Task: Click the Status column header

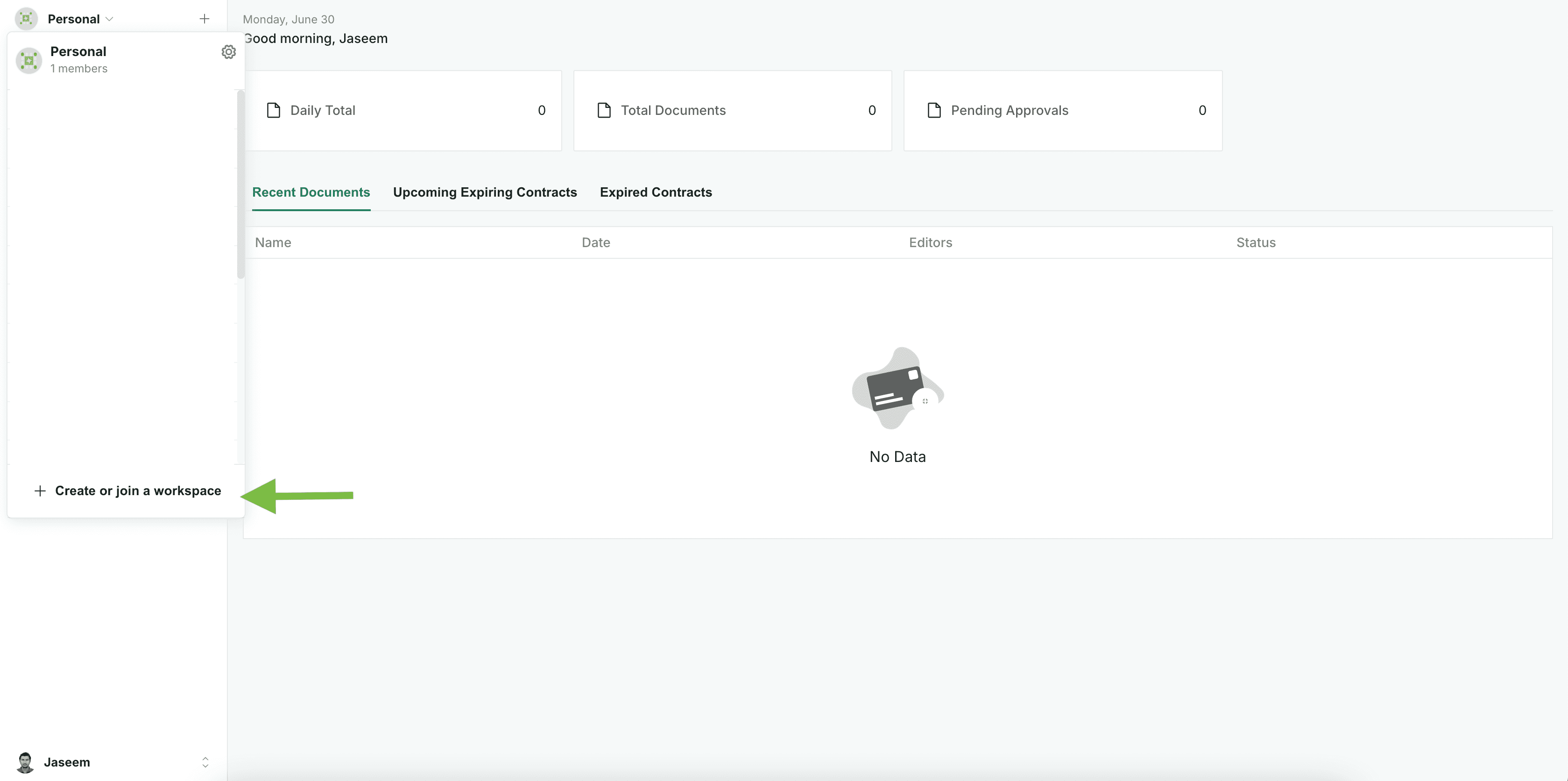Action: tap(1255, 242)
